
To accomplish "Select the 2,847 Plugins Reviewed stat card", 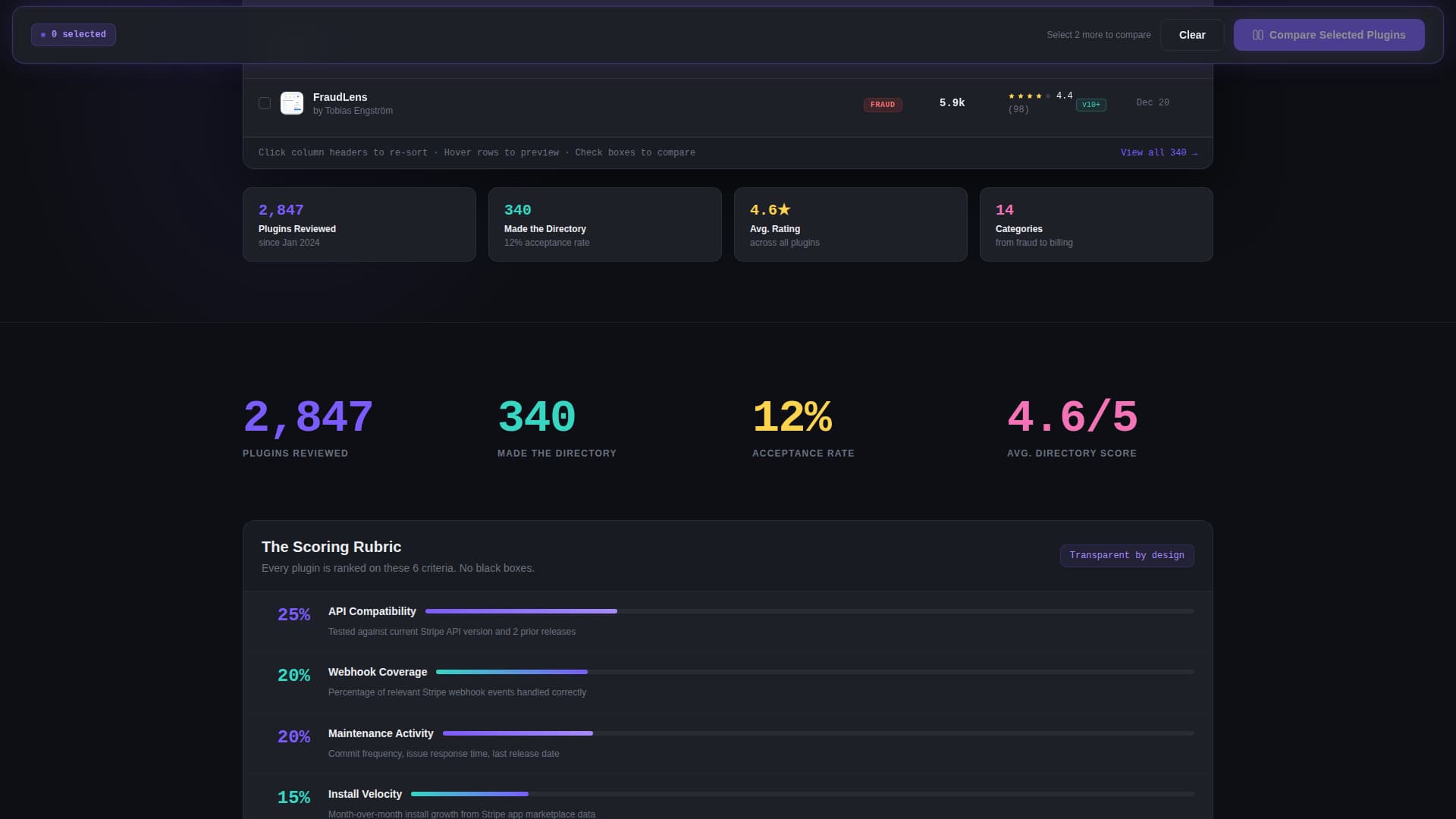I will 359,224.
